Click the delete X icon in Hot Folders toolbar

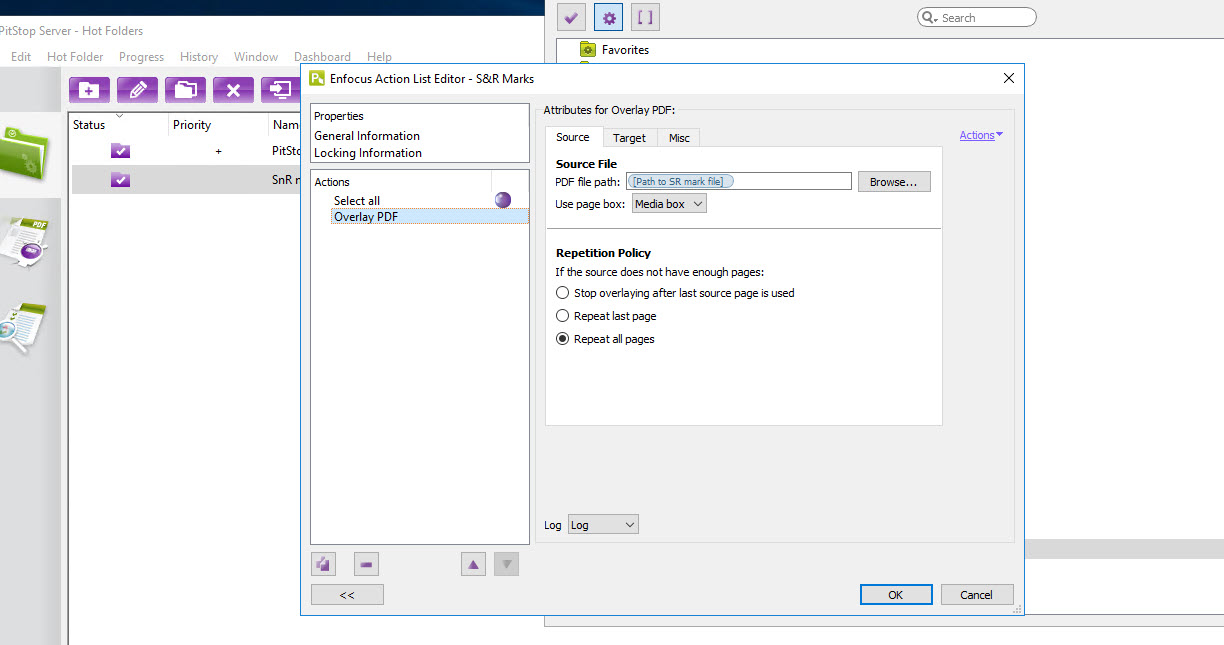[233, 90]
